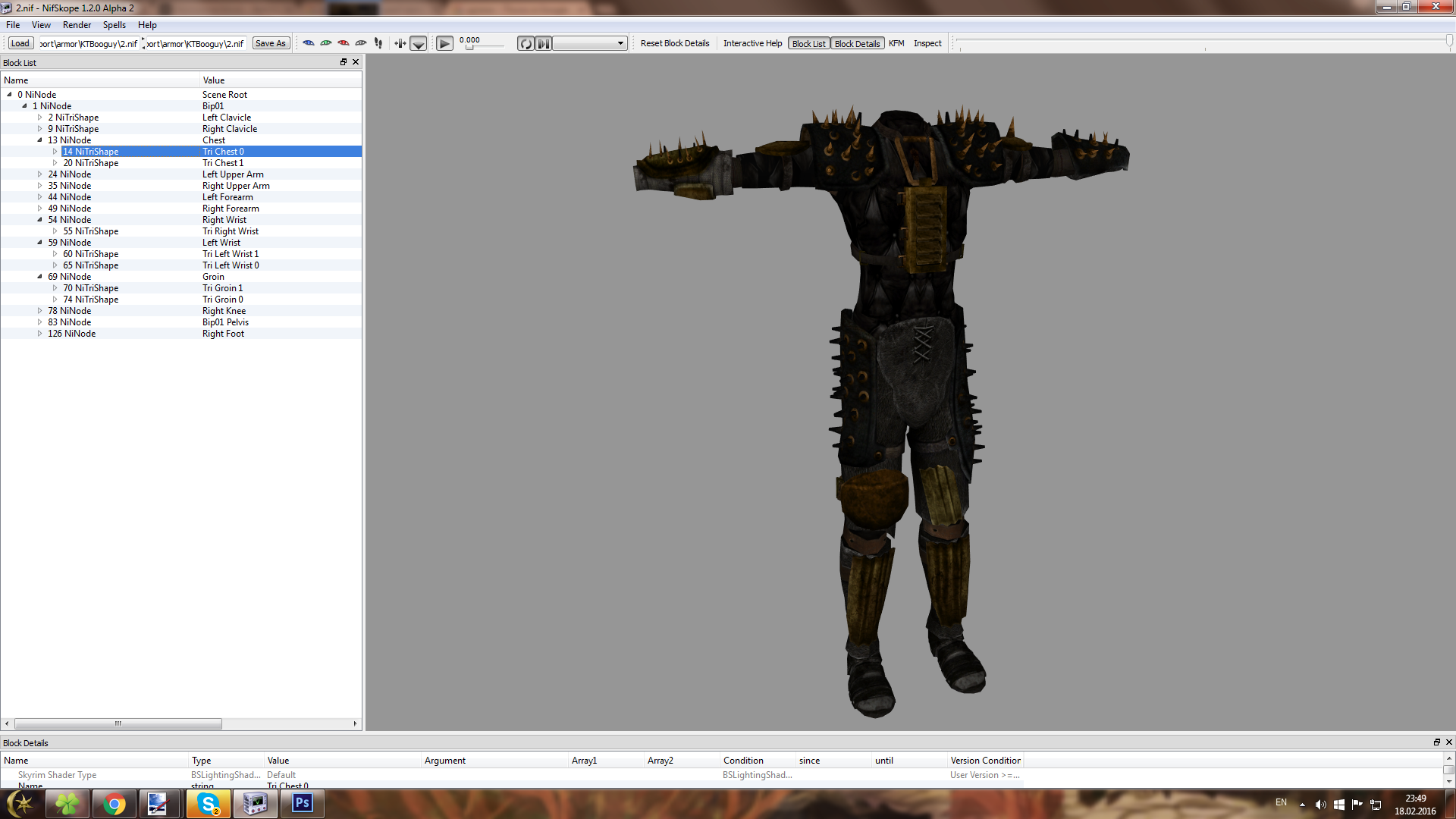Click the red eye view icon
Screen dimensions: 1456x819
pyautogui.click(x=344, y=43)
